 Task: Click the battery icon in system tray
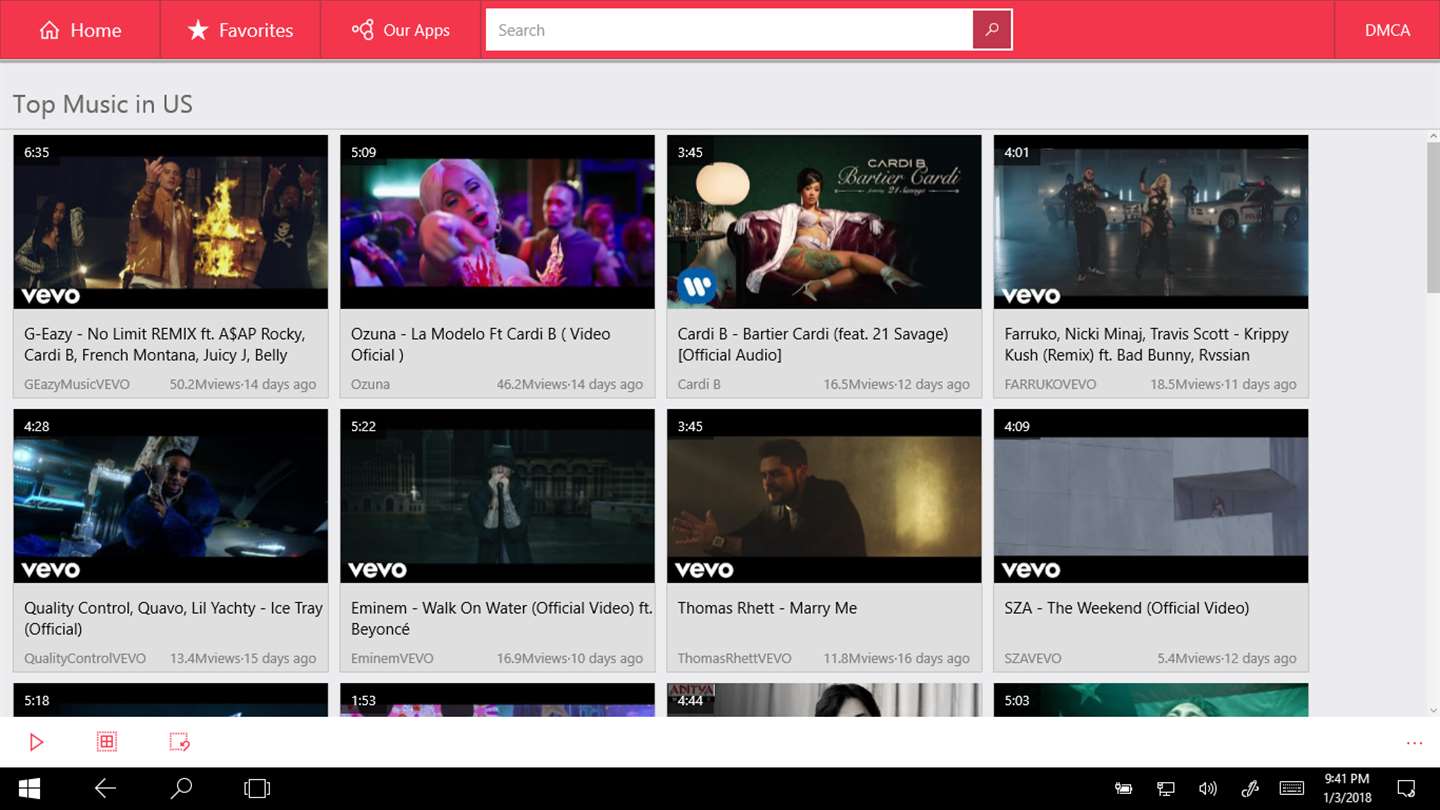tap(1123, 789)
